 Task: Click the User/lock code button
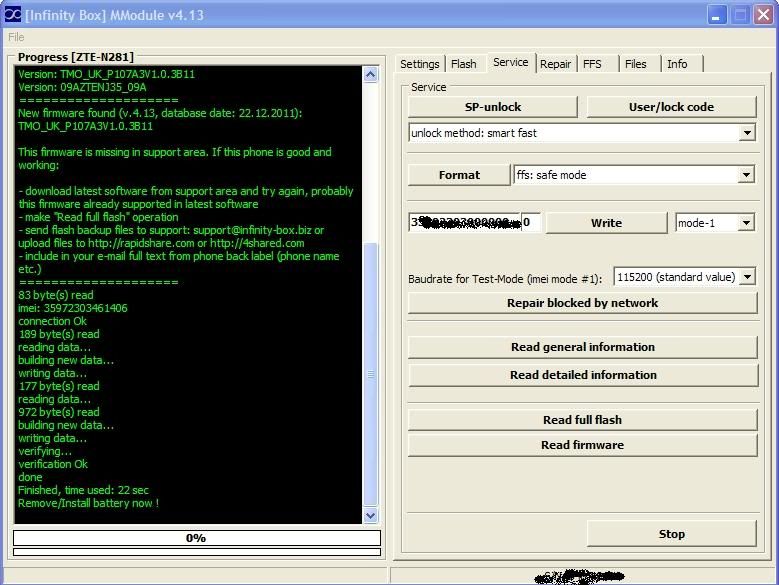click(x=671, y=107)
